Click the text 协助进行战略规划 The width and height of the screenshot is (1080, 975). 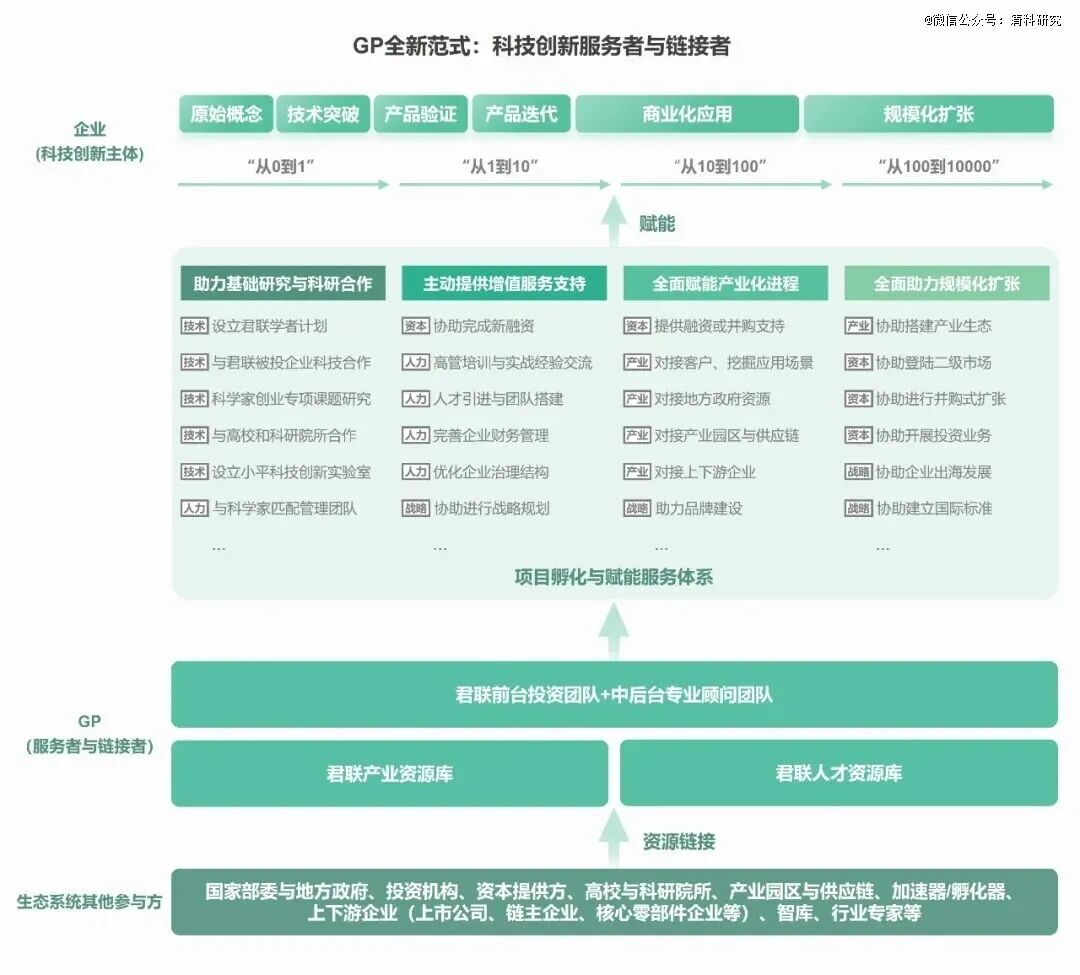coord(492,508)
